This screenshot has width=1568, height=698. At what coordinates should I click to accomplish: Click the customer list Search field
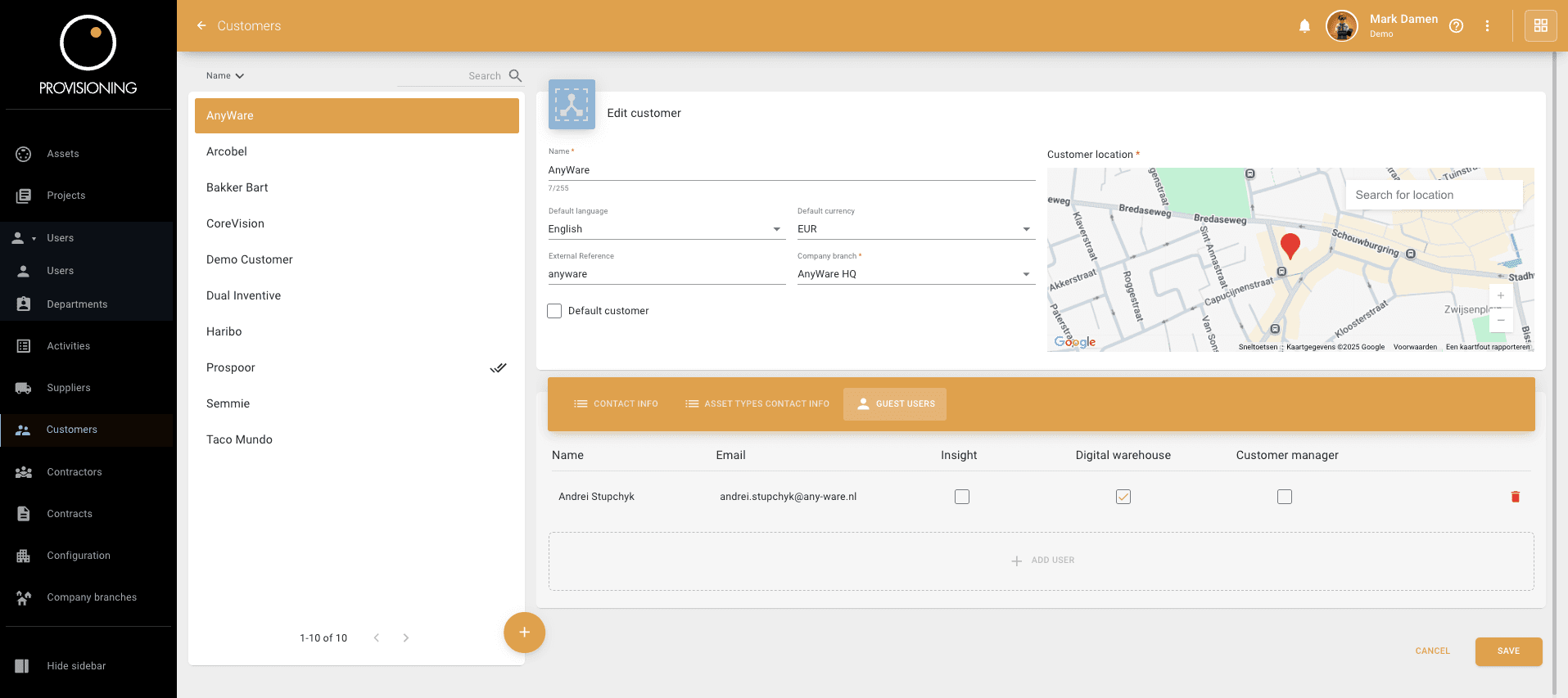(450, 76)
